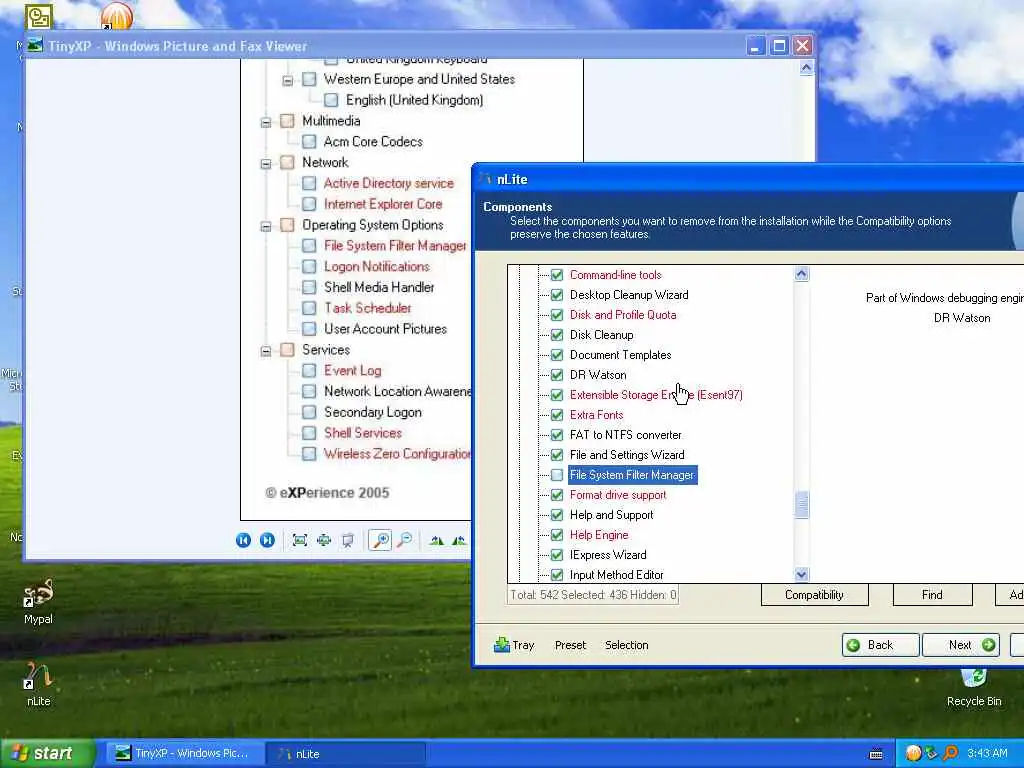Open the Preset menu in nLite

pos(570,645)
